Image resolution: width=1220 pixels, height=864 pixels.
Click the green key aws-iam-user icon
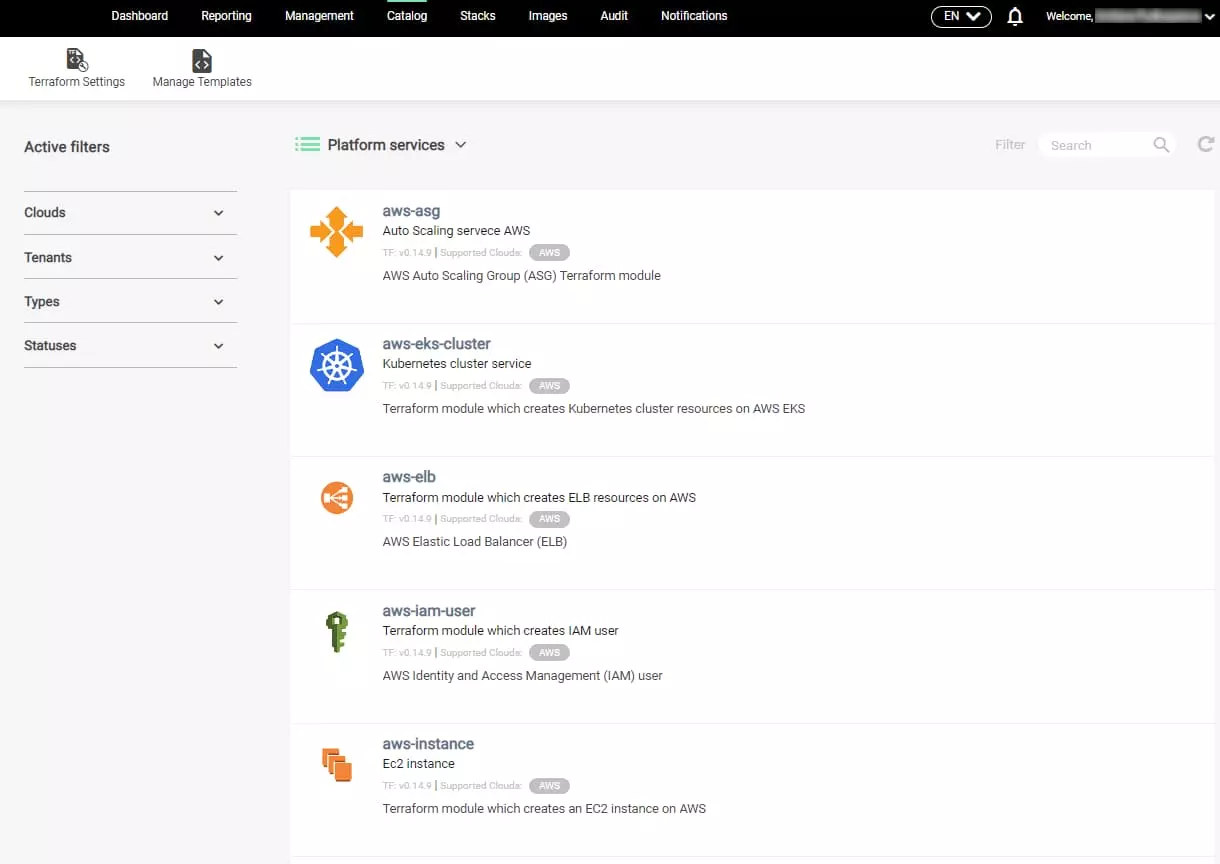tap(337, 632)
